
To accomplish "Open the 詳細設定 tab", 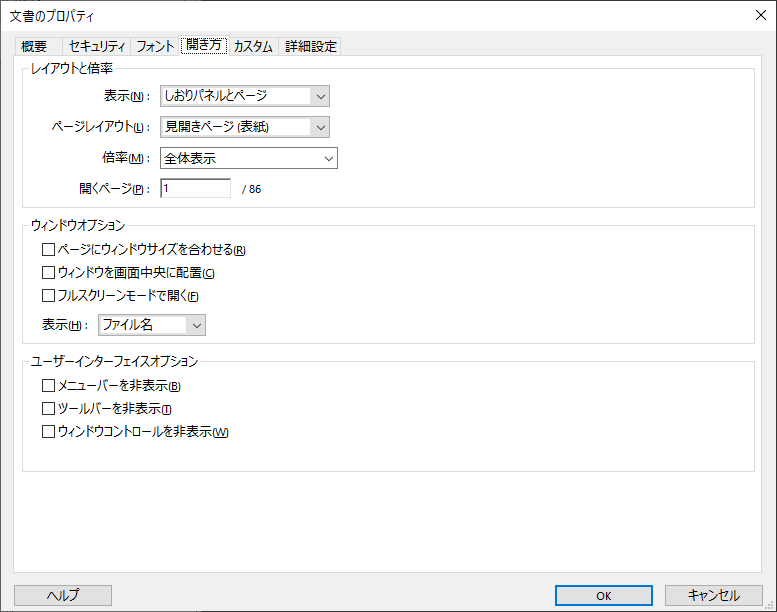I will pyautogui.click(x=310, y=47).
